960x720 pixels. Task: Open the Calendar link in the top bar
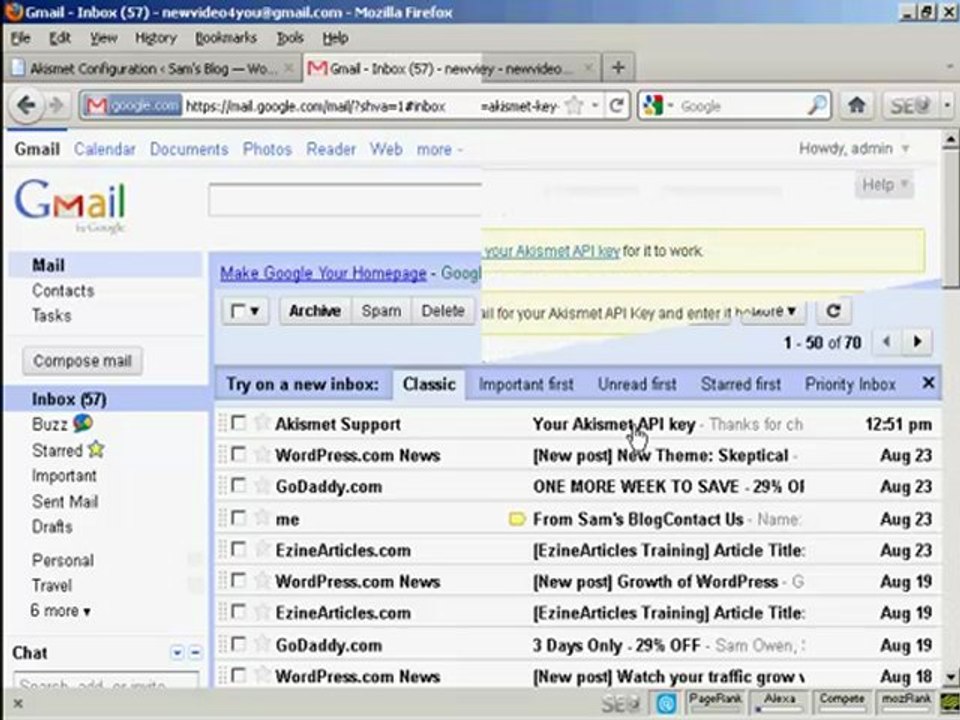point(105,149)
